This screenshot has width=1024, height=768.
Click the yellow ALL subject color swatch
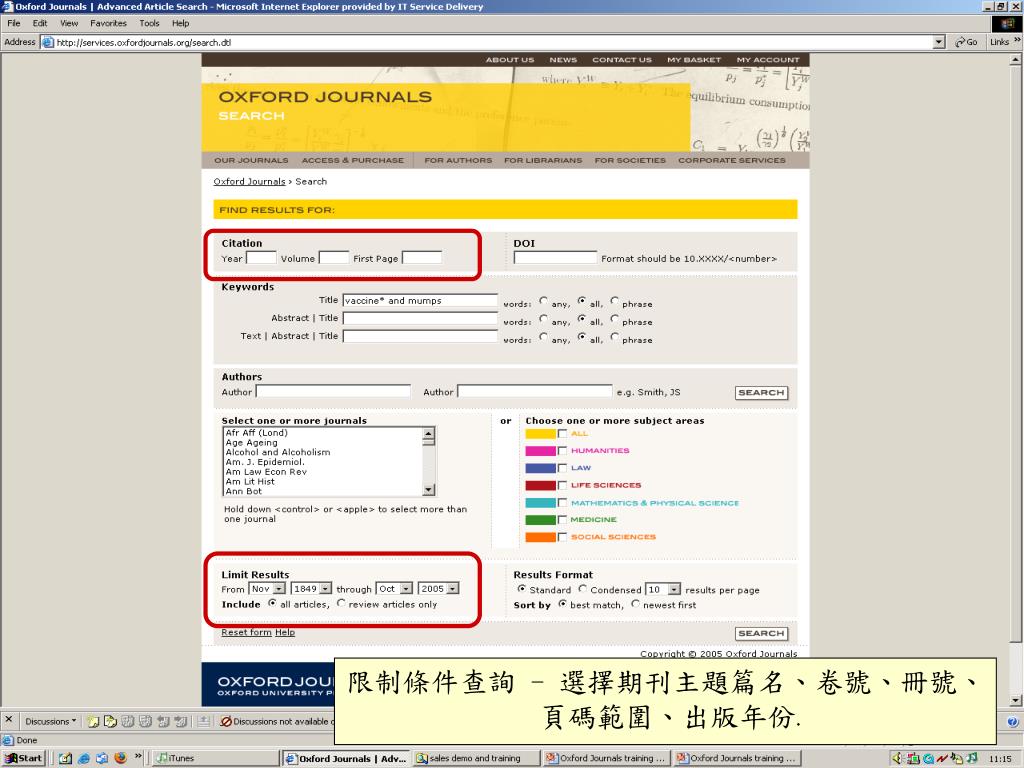pyautogui.click(x=540, y=434)
